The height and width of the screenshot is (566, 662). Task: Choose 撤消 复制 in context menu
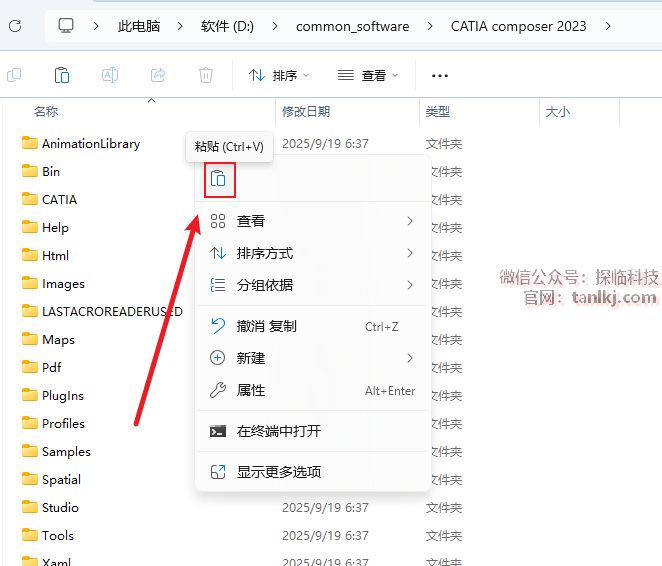[313, 326]
